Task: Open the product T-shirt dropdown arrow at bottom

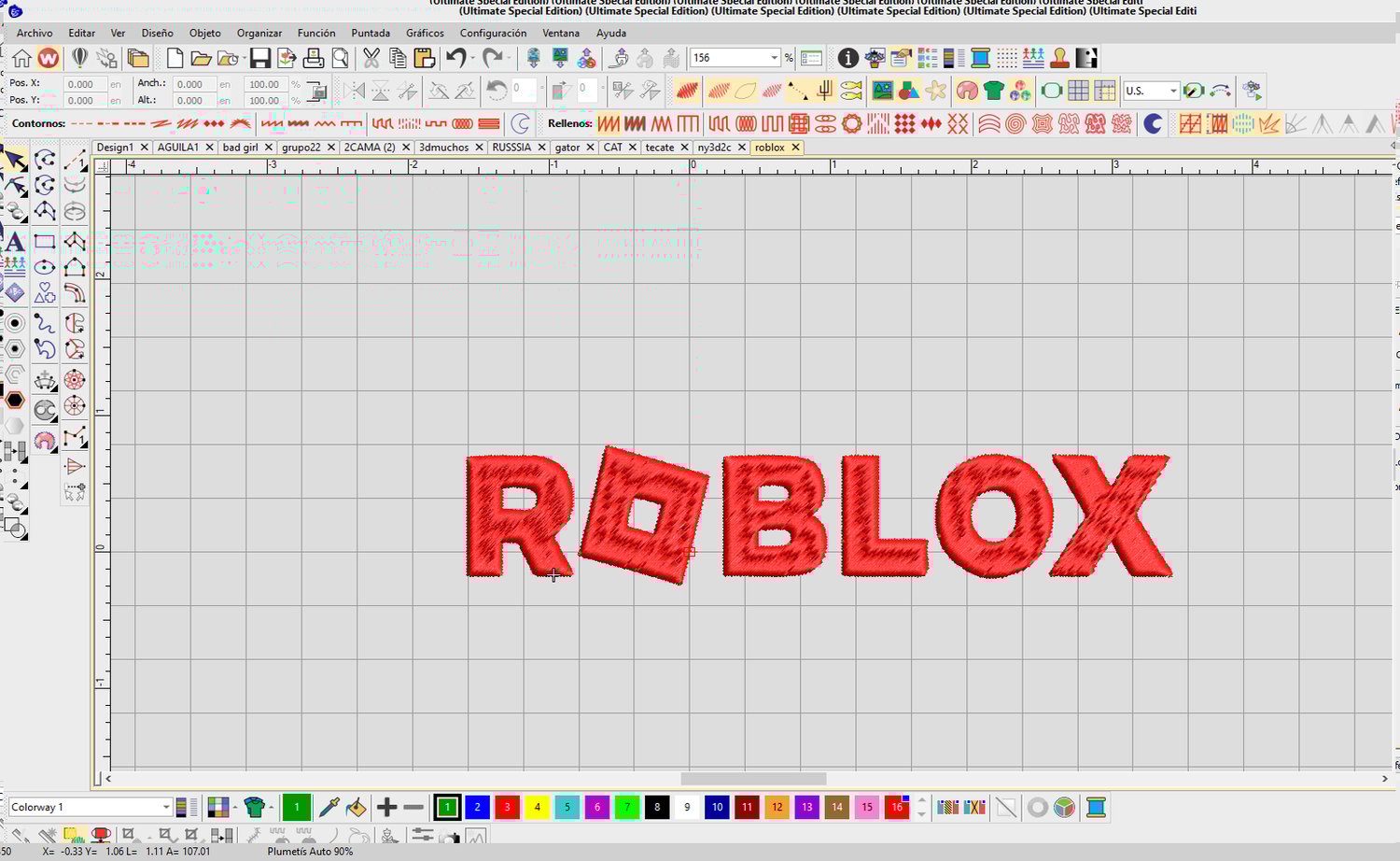Action: [x=272, y=807]
